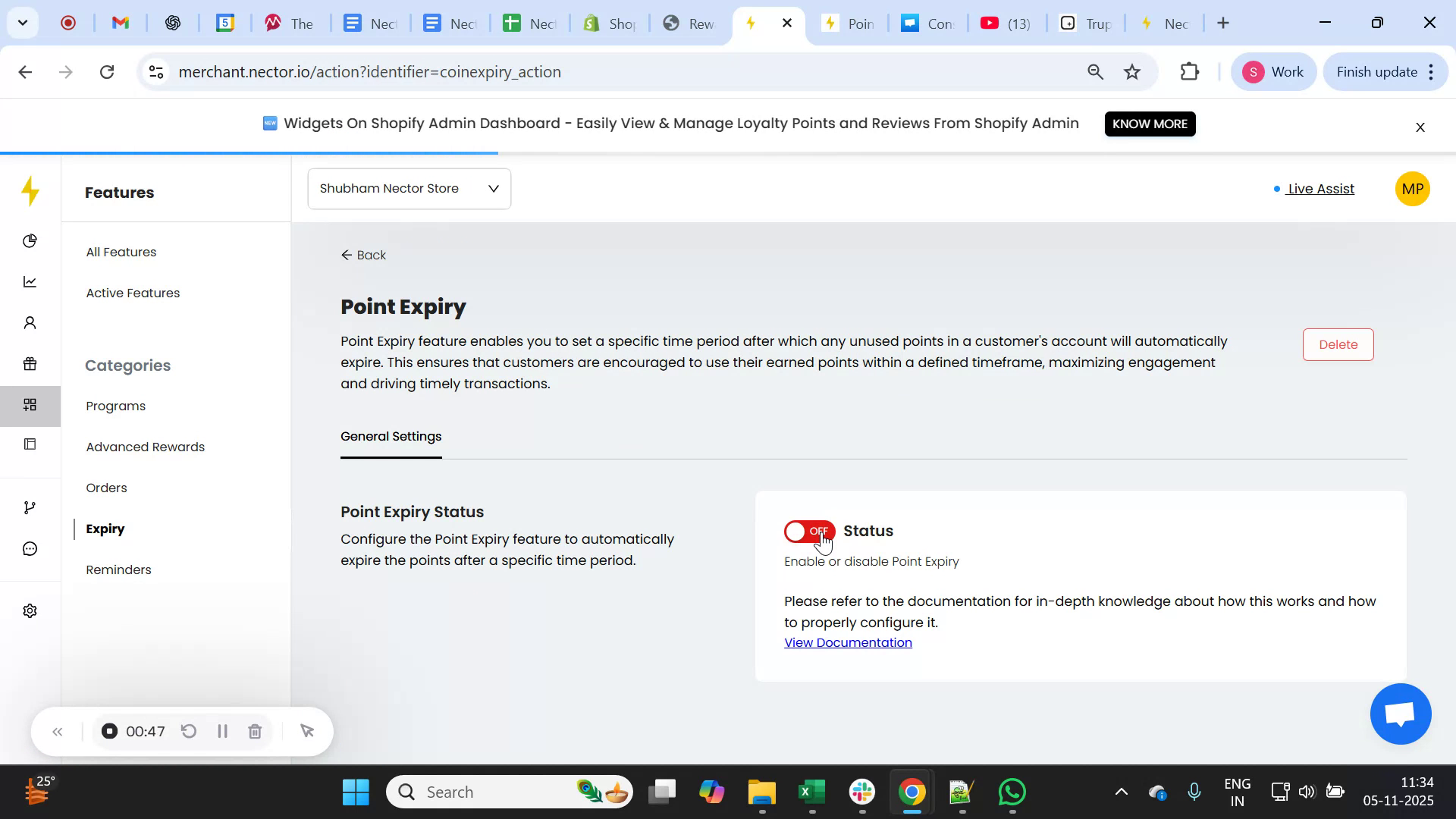
Task: Toggle the Point Expiry Status switch on
Action: point(809,531)
